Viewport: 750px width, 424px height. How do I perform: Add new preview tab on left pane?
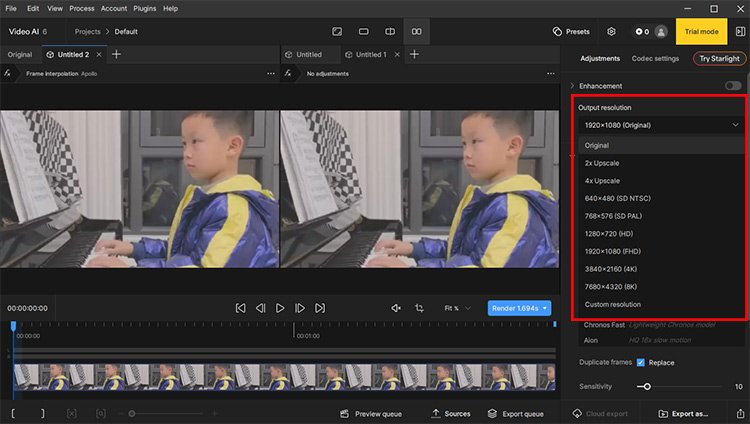116,55
